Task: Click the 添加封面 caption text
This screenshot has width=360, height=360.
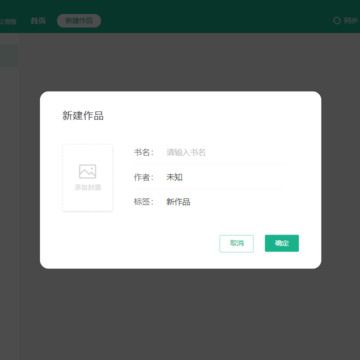Action: (88, 187)
